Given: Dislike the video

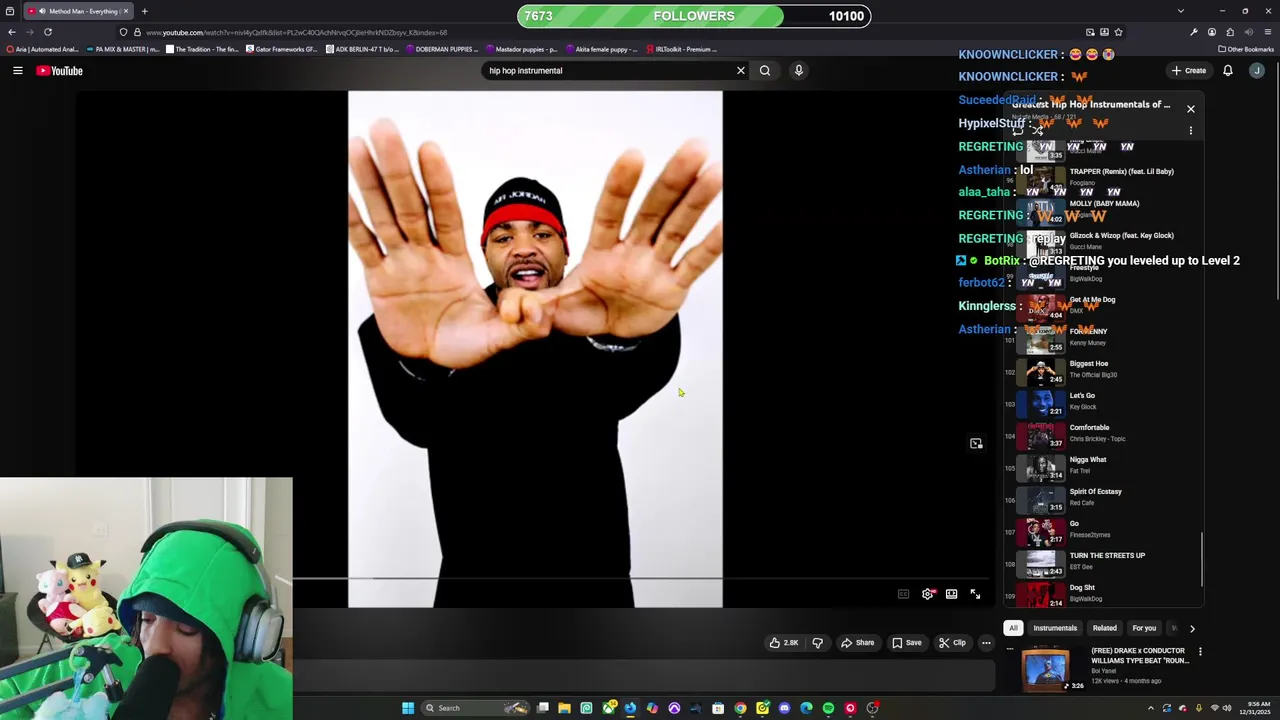Looking at the screenshot, I should (x=817, y=643).
